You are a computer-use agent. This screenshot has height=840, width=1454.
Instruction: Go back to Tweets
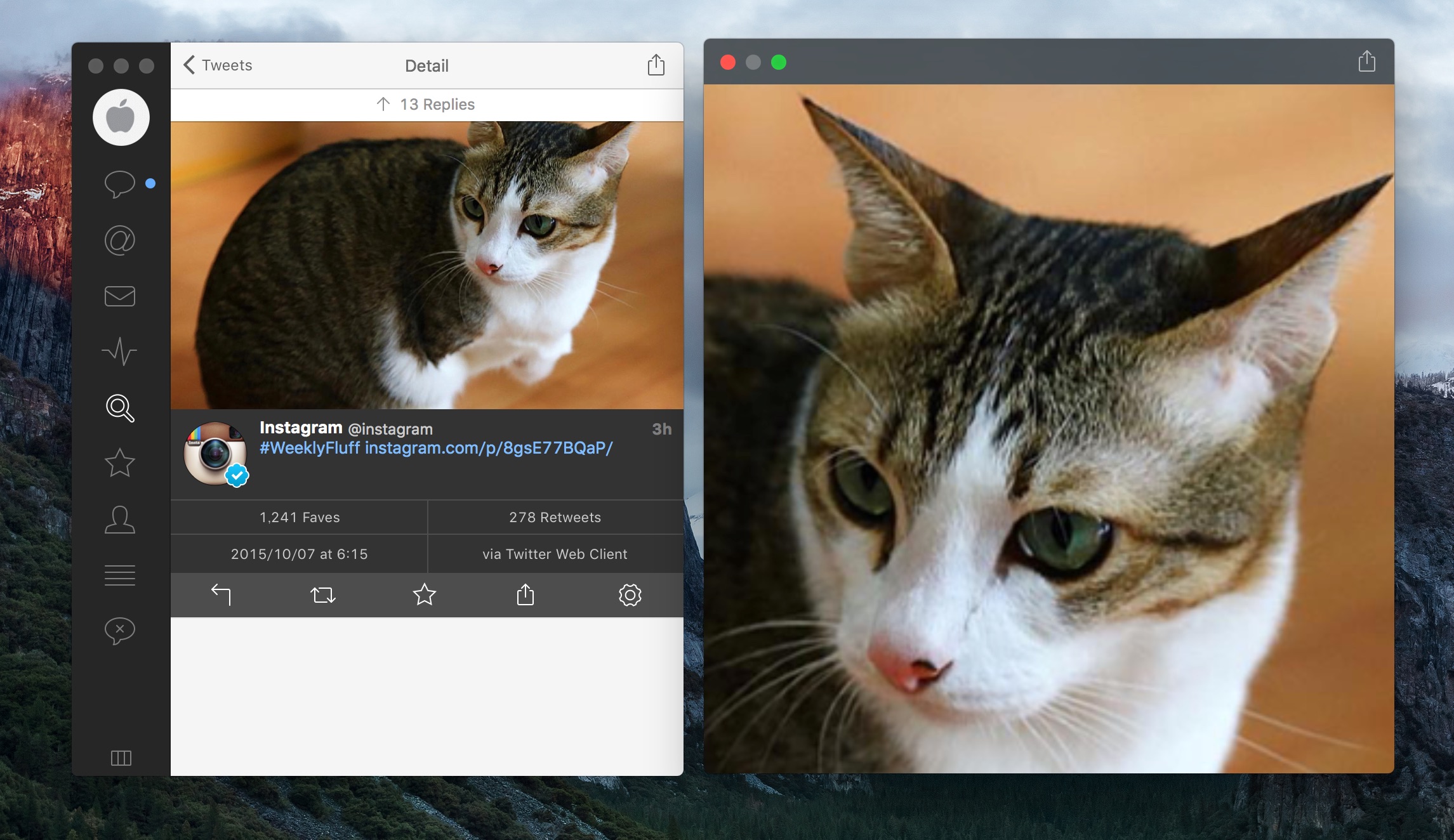218,65
